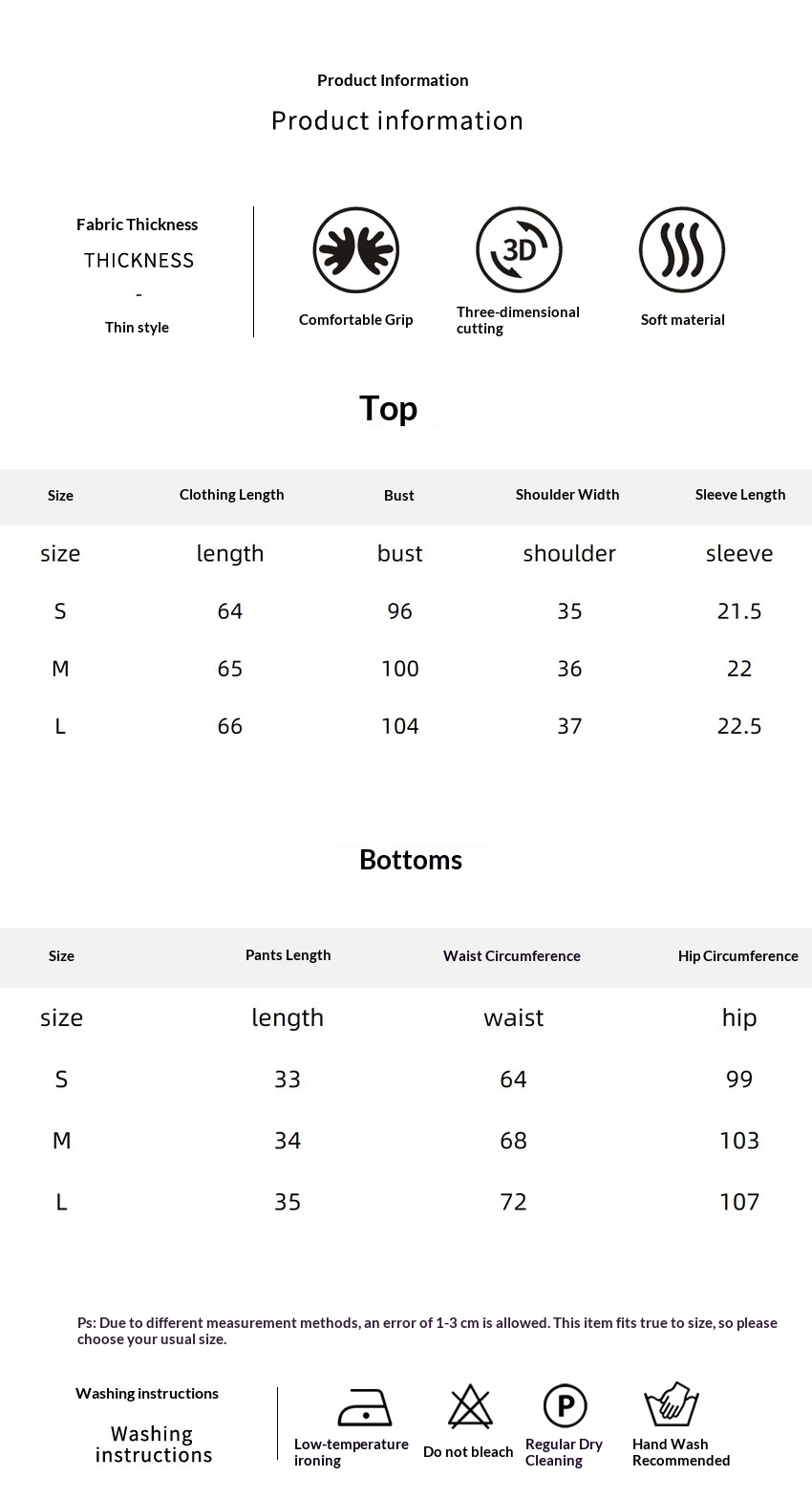Click the Hand Wash Recommended icon
Screen dimensions: 812x1498
(672, 1404)
